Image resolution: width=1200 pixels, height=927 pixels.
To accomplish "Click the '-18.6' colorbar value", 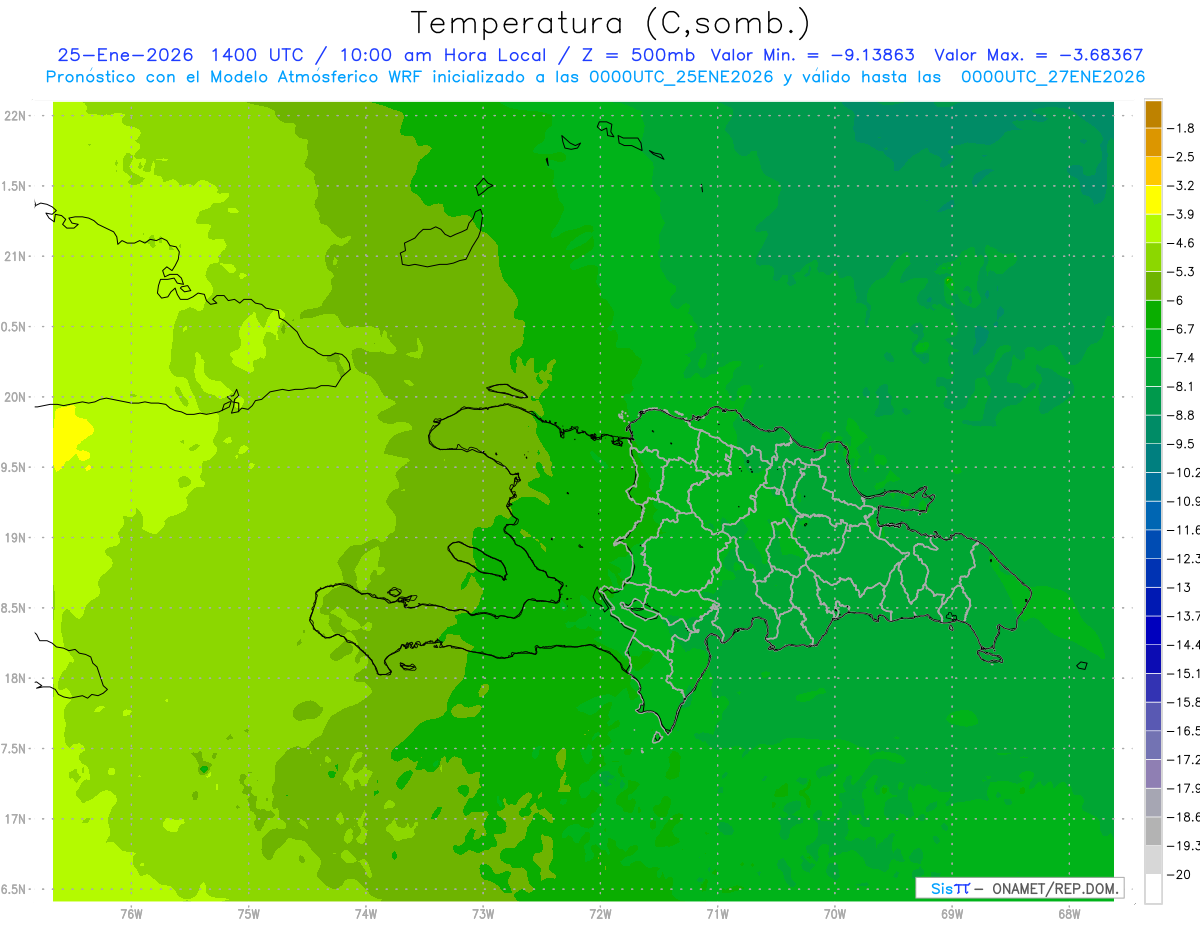I will pos(1183,817).
